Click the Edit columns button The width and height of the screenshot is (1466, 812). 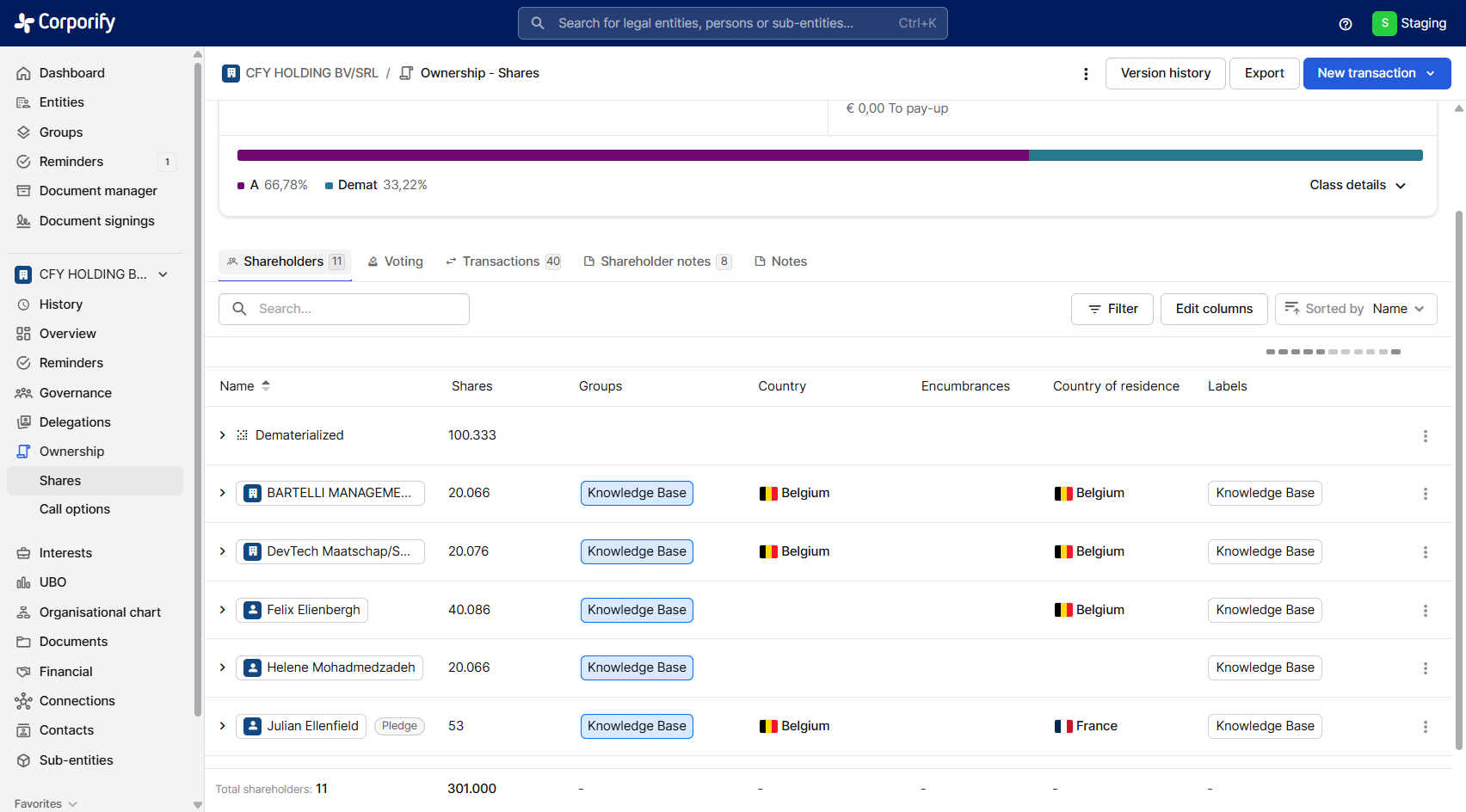tap(1213, 309)
